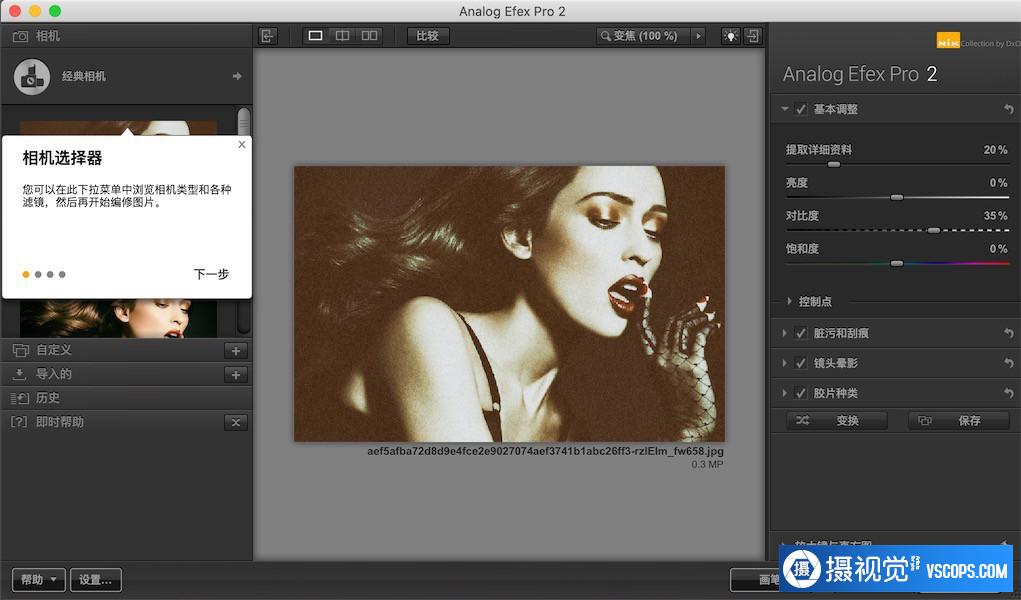Open camera list via arrow beside 经典相机

[x=237, y=76]
